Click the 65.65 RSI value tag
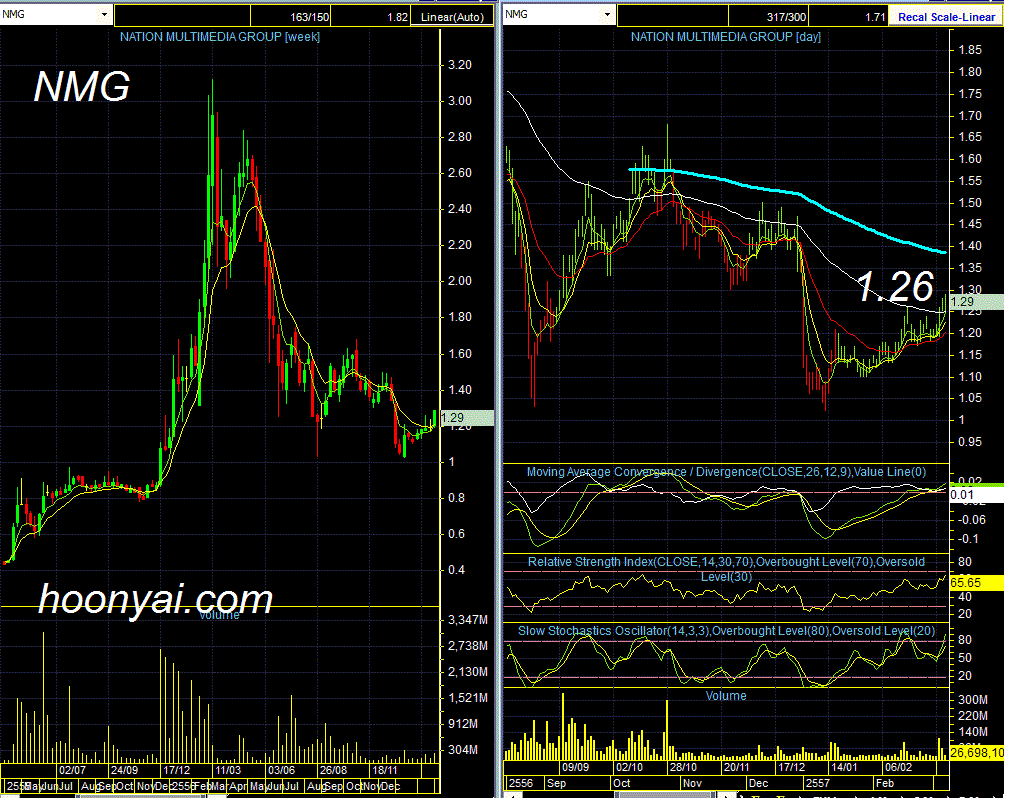This screenshot has width=1011, height=798. coord(976,583)
